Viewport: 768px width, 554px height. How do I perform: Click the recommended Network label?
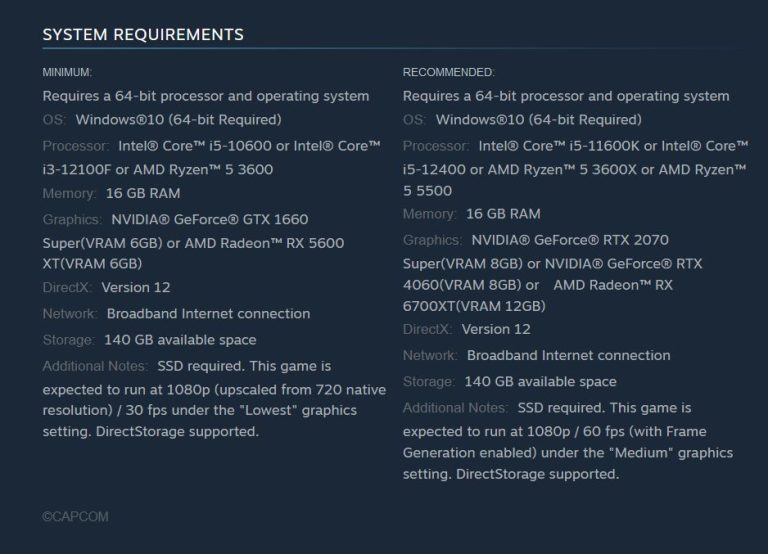[x=430, y=355]
